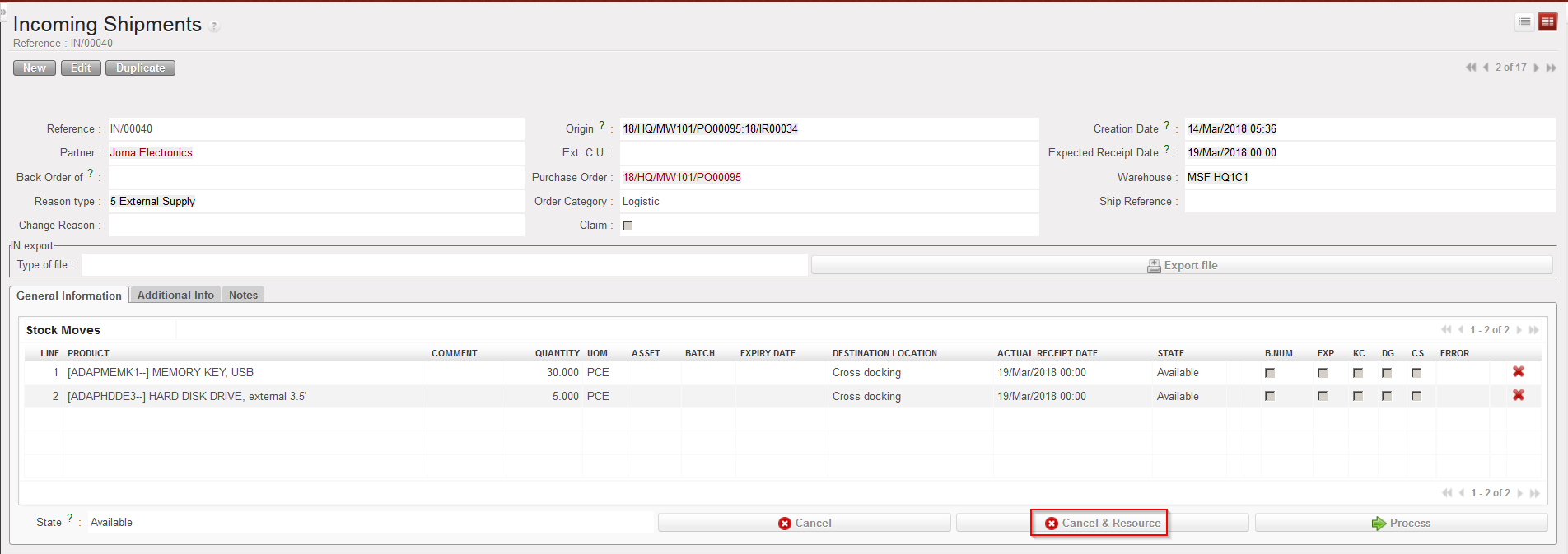
Task: Switch to form view icon
Action: [x=1547, y=22]
